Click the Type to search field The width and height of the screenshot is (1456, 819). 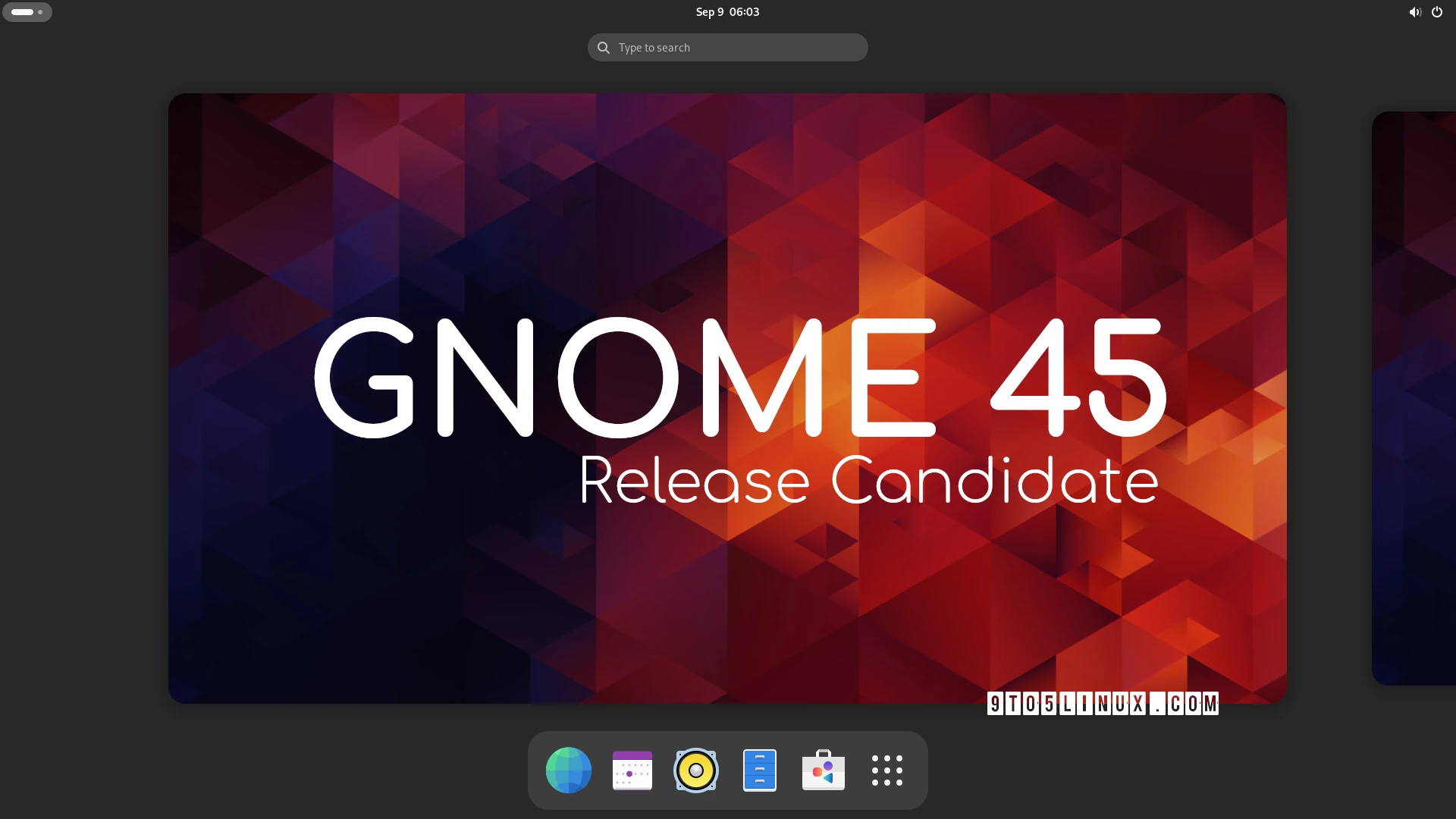[x=726, y=47]
